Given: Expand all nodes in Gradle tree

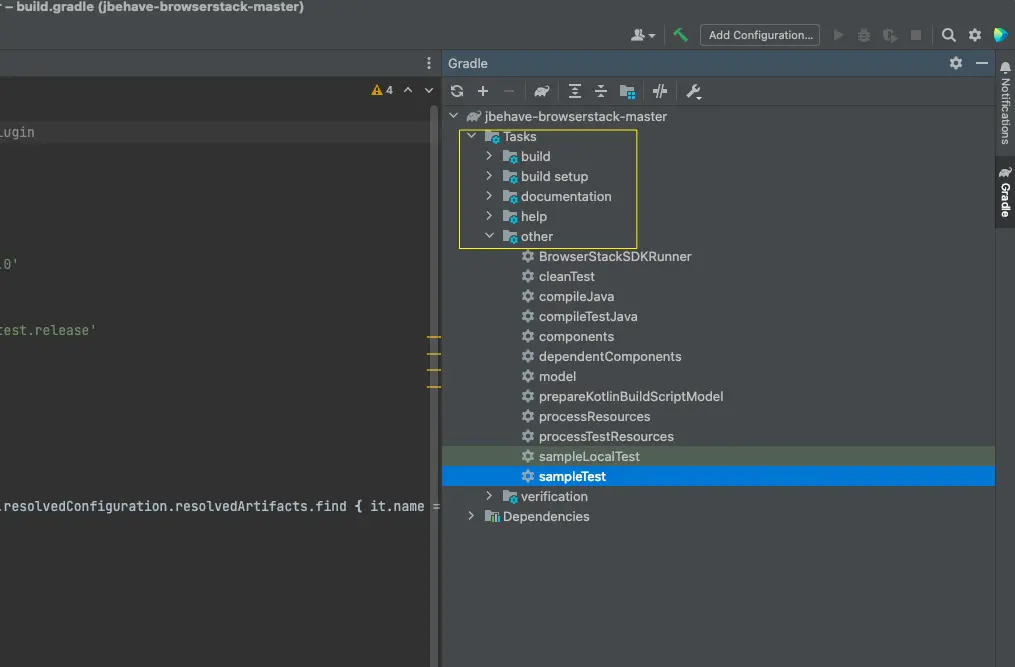Looking at the screenshot, I should tap(575, 91).
